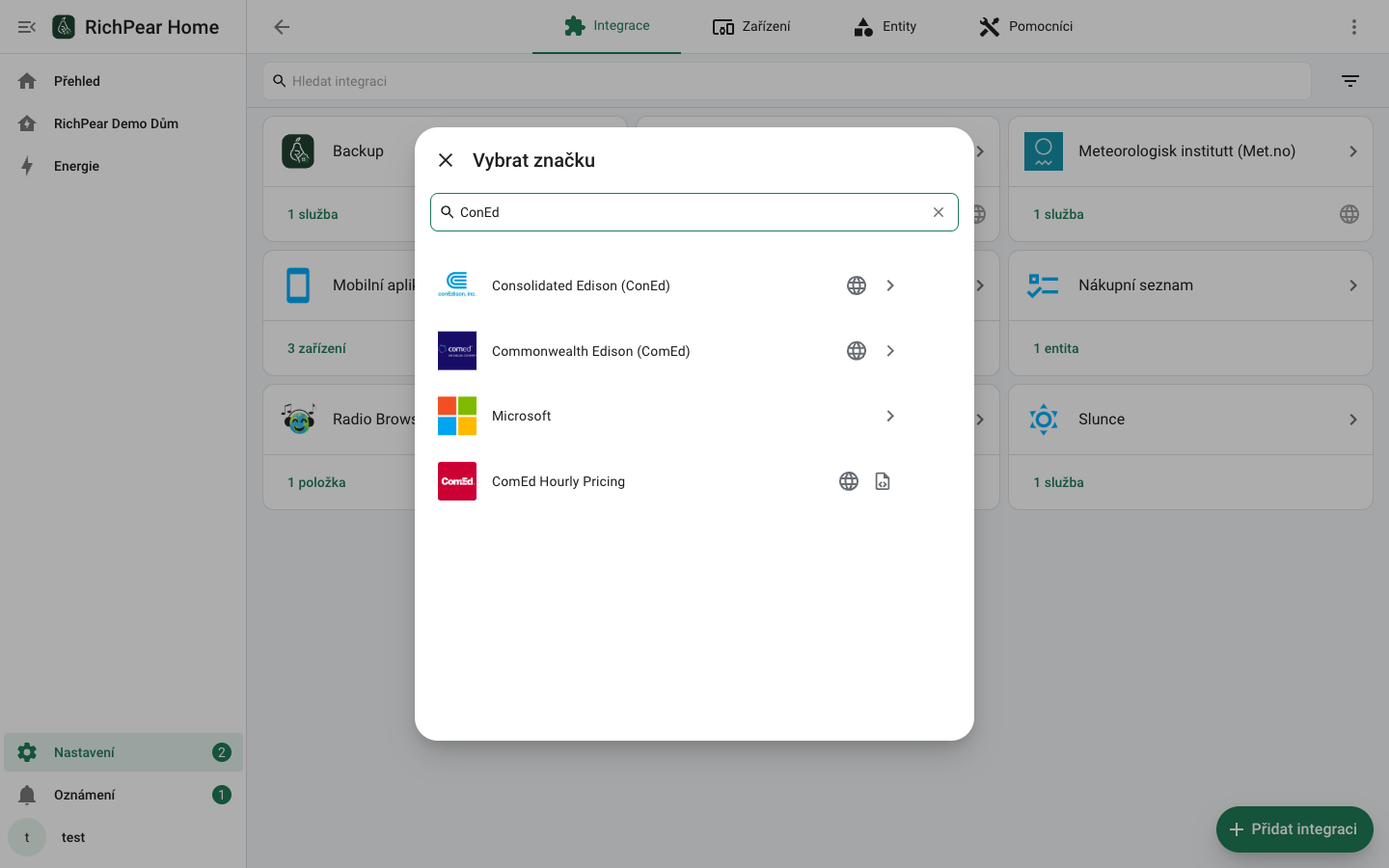
Task: Open the Nákupní seznam integration
Action: pyautogui.click(x=1190, y=285)
